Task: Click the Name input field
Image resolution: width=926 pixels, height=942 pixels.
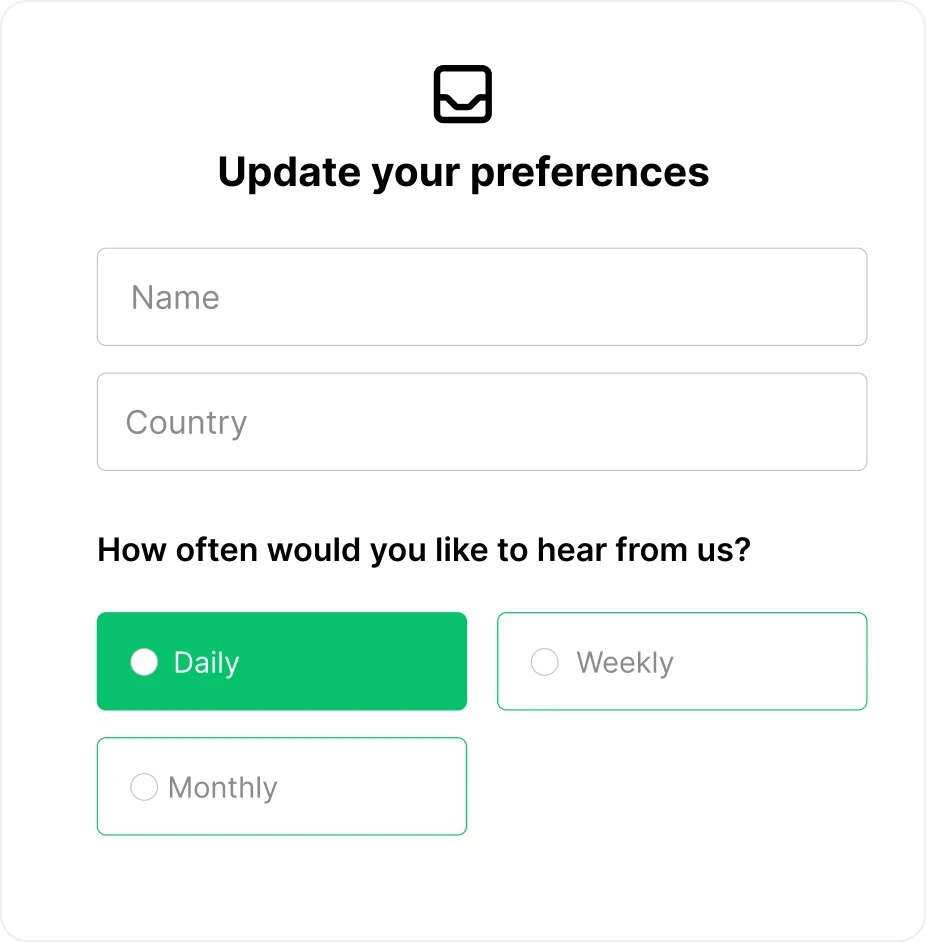Action: (482, 297)
